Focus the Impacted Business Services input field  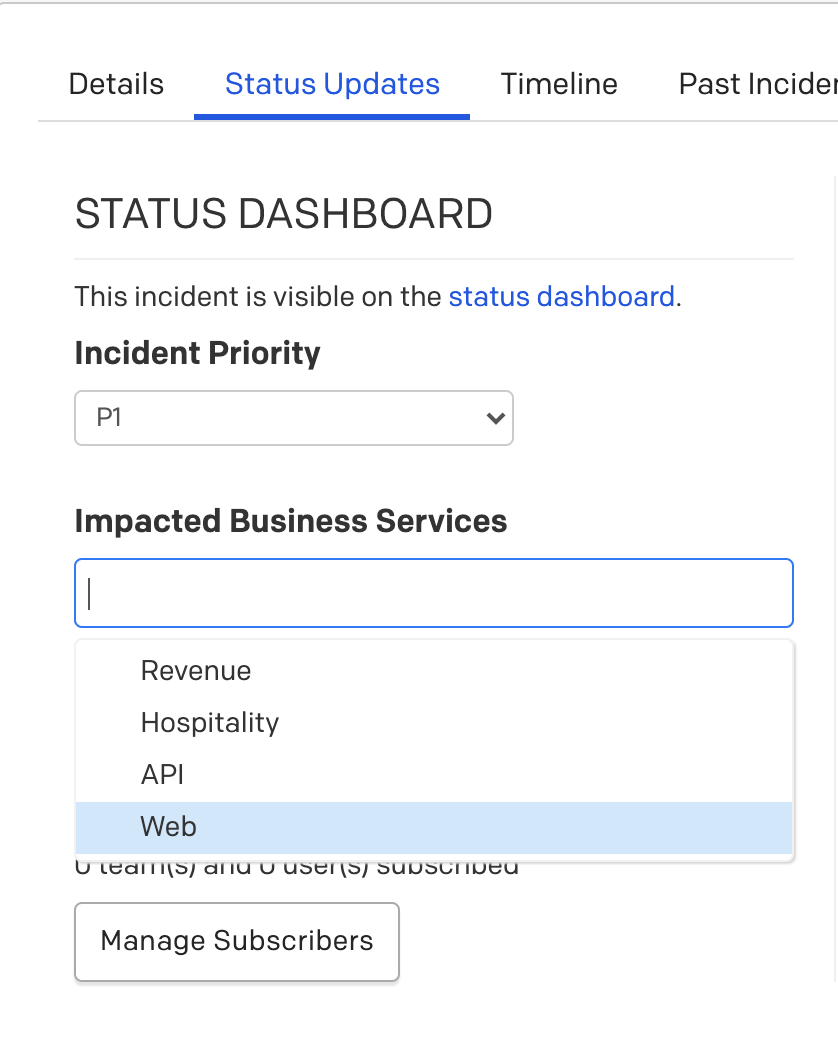click(x=434, y=593)
